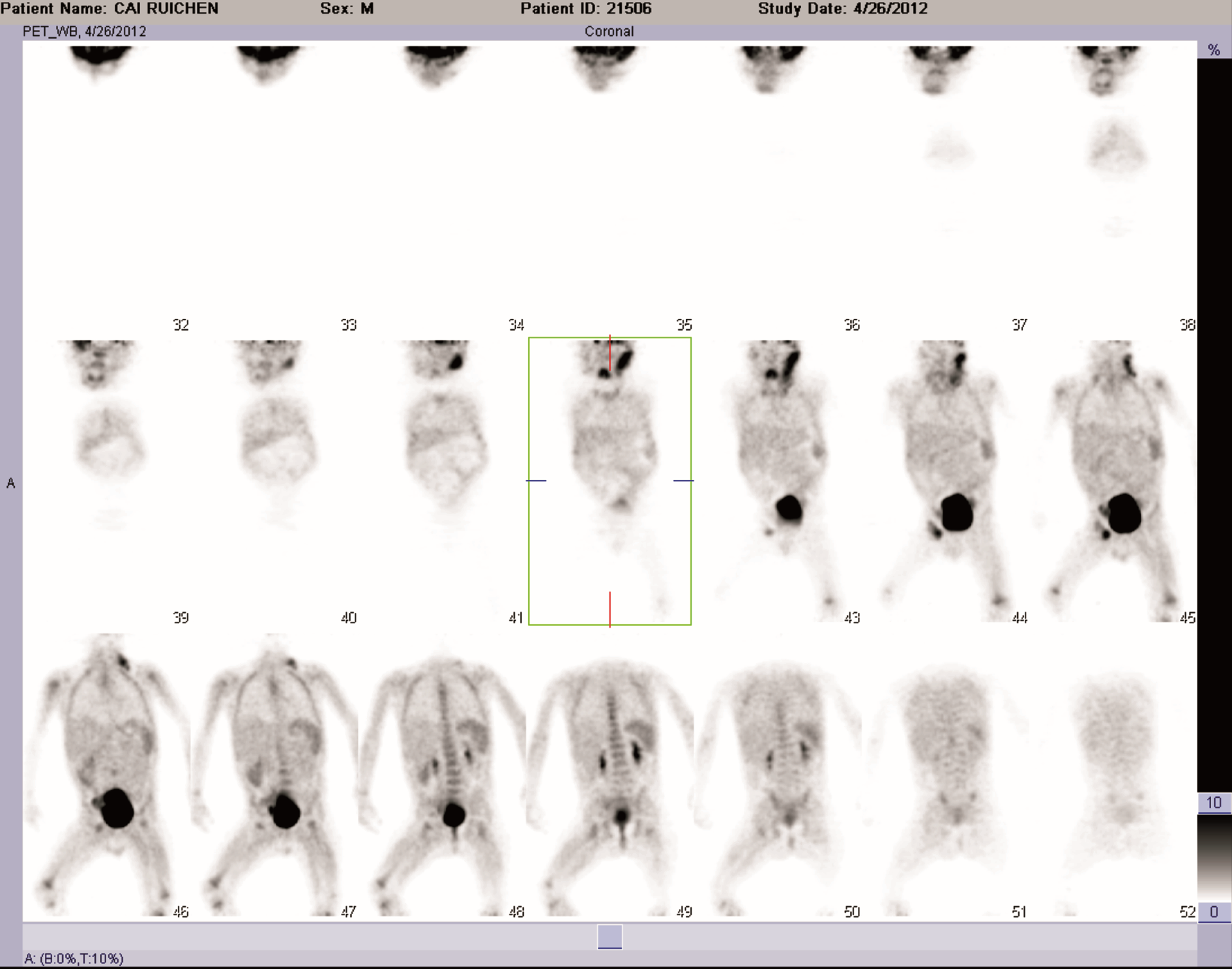The image size is (1232, 969).
Task: Click coronal slice 38 image
Action: click(1113, 183)
